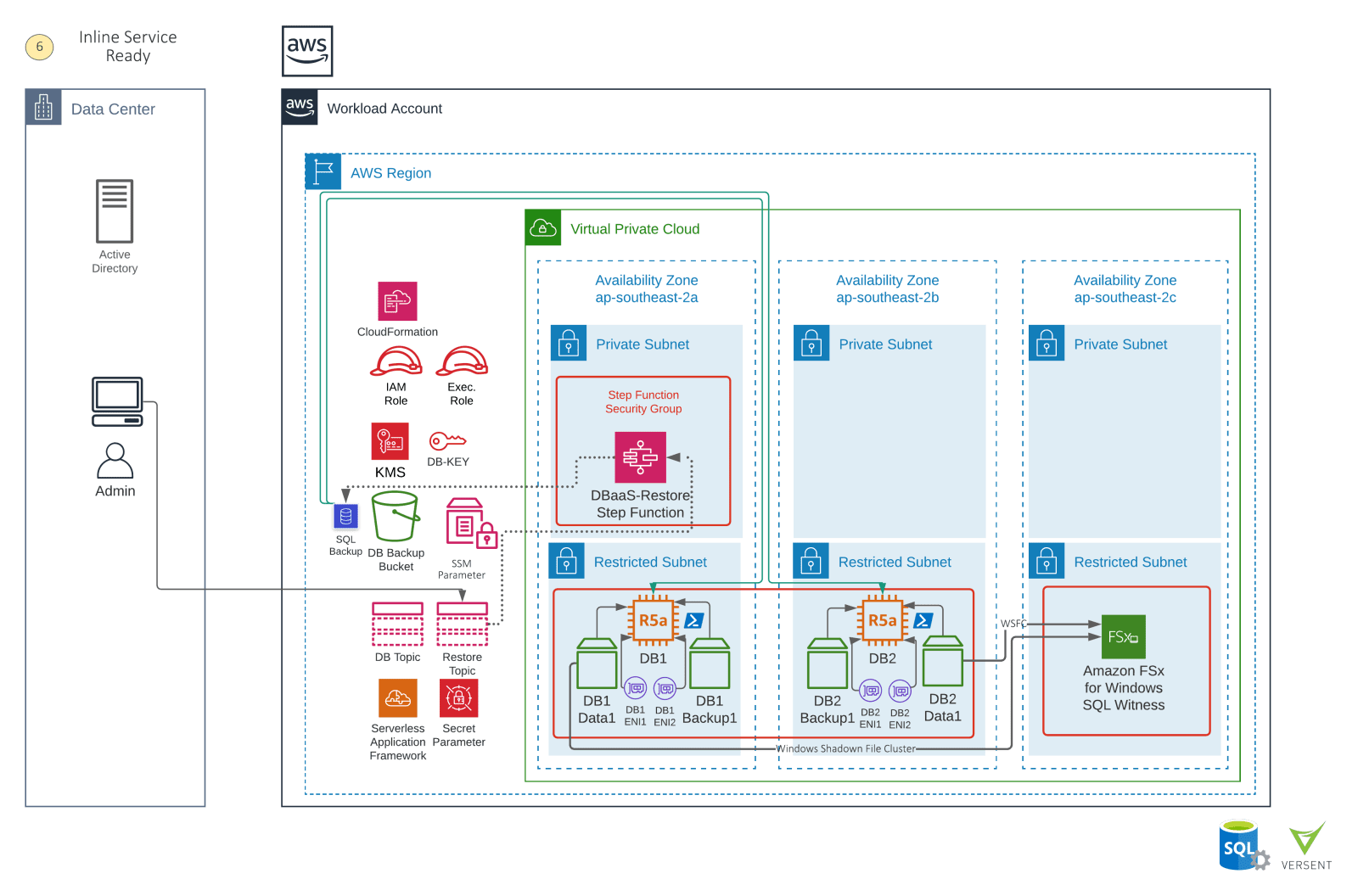Select the SQL Backup icon
The height and width of the screenshot is (896, 1358).
pos(345,515)
